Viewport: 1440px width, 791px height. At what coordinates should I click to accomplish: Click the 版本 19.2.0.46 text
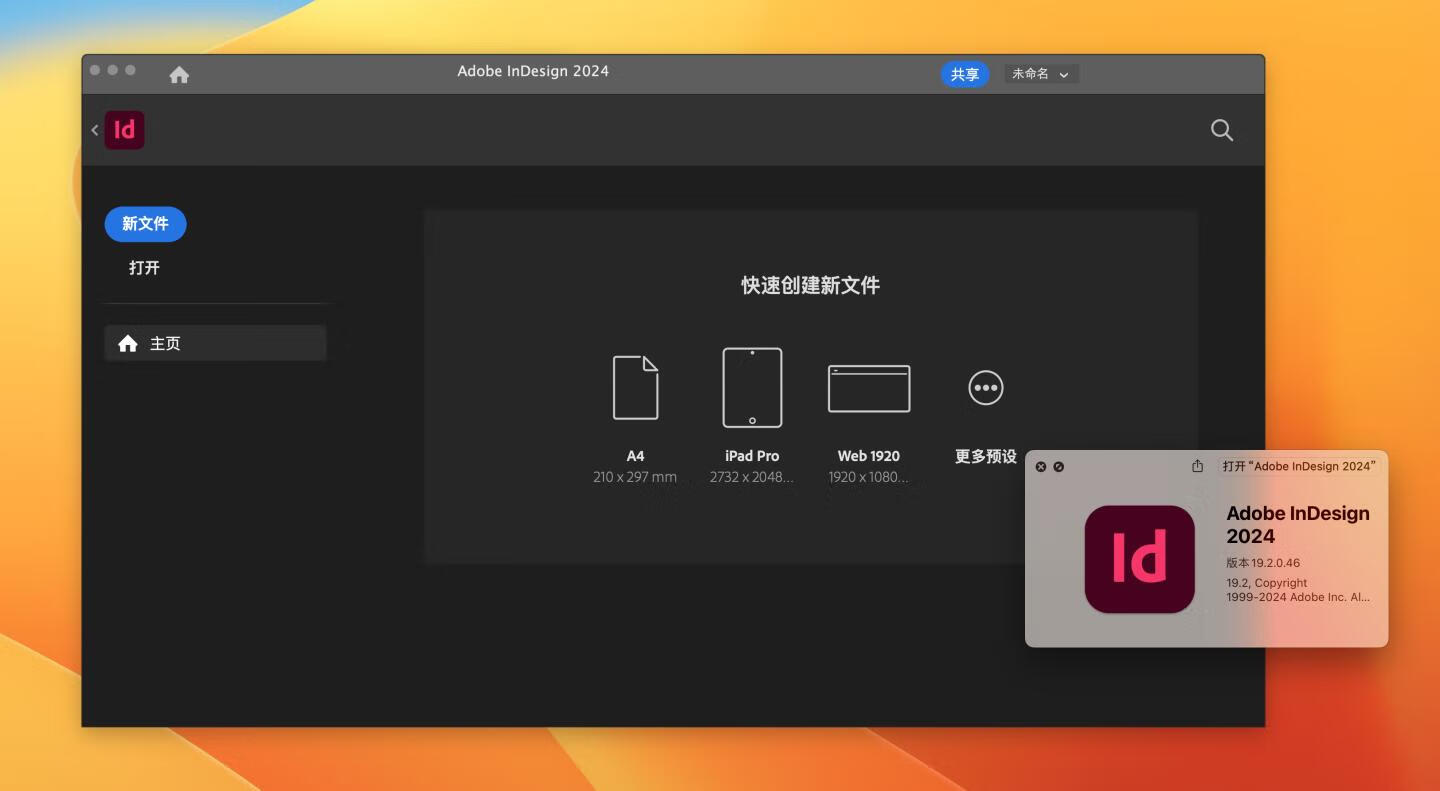(1263, 563)
